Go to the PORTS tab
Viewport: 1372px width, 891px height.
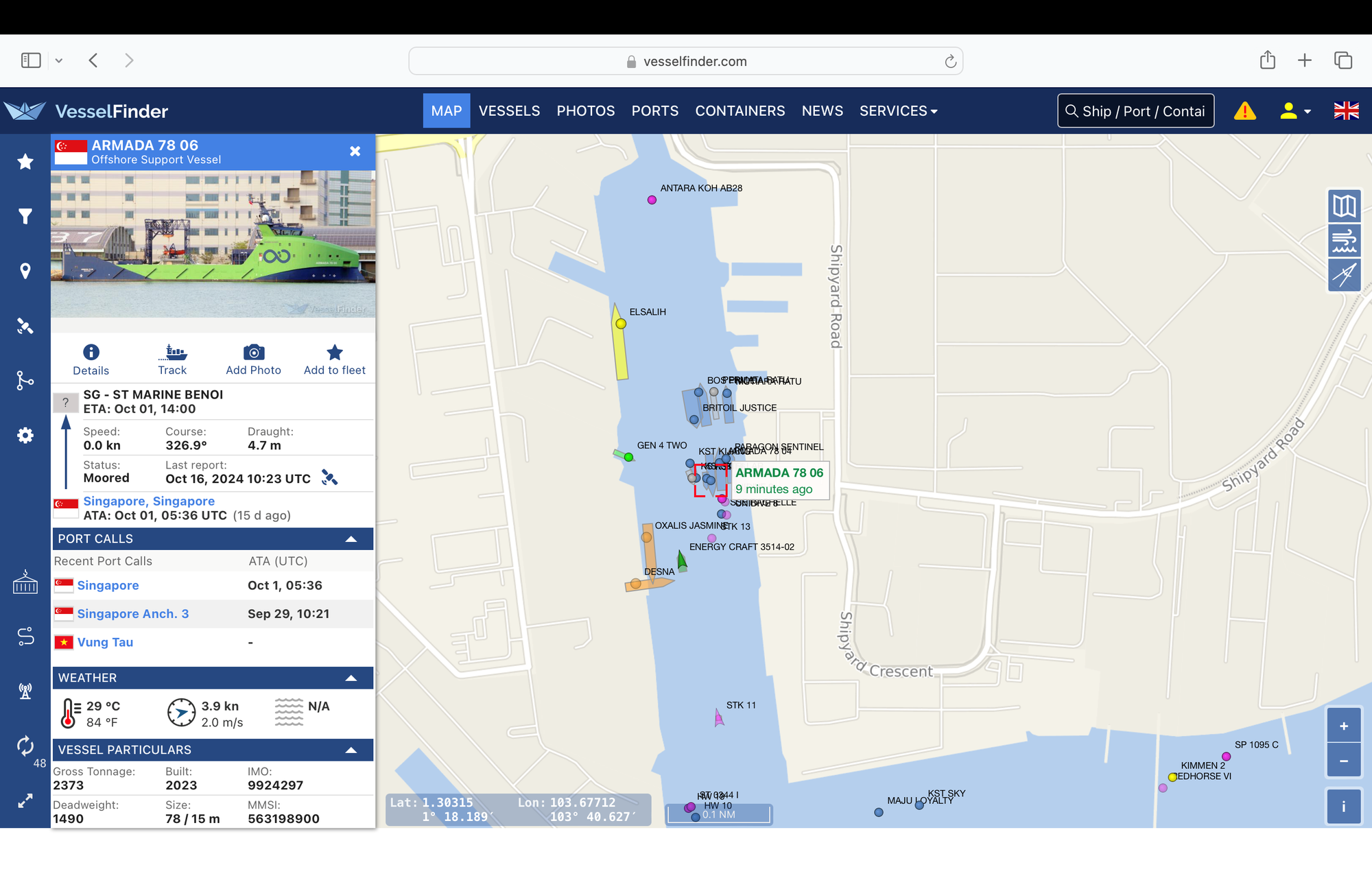coord(654,111)
